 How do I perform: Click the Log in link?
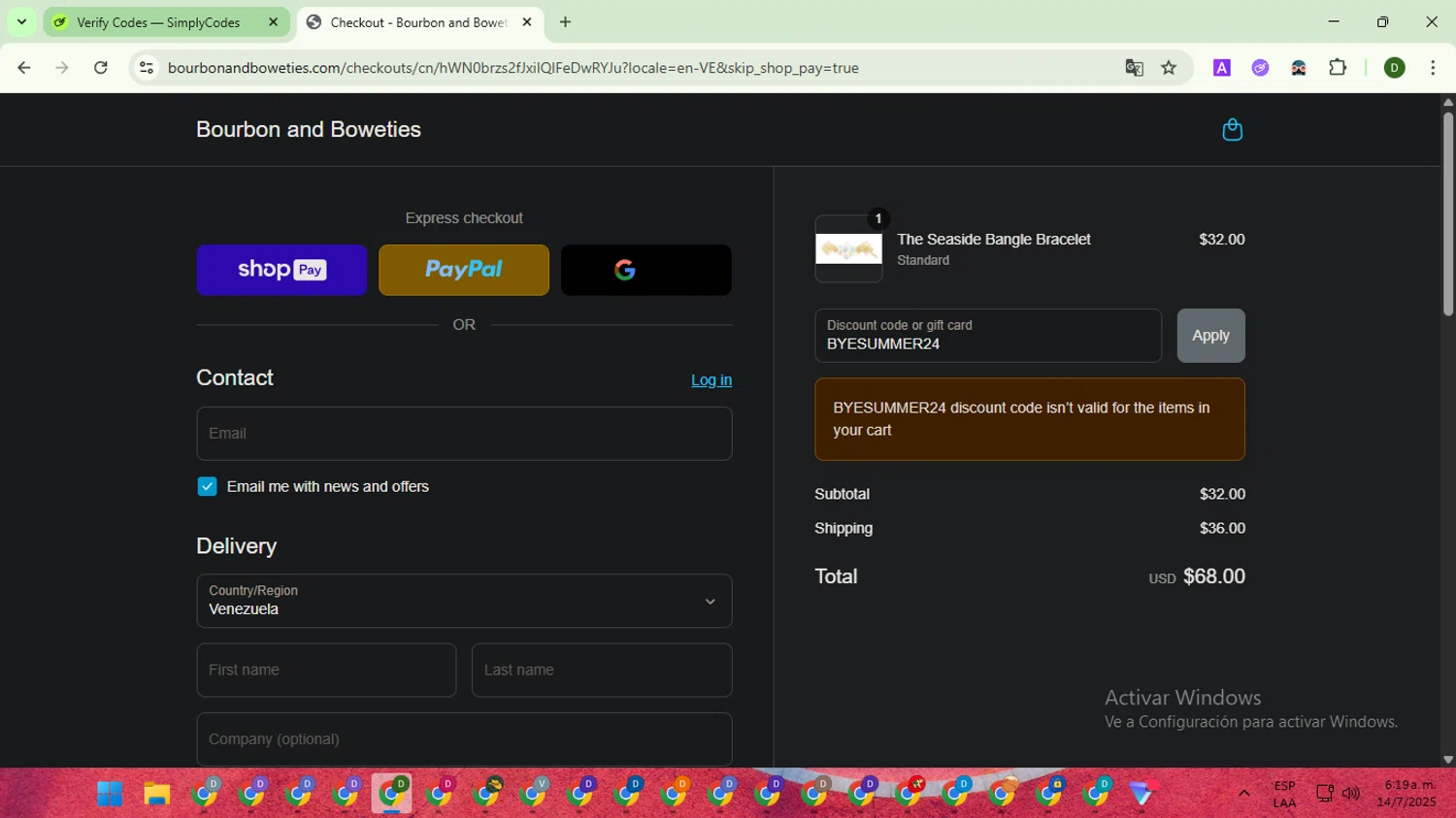coord(711,380)
